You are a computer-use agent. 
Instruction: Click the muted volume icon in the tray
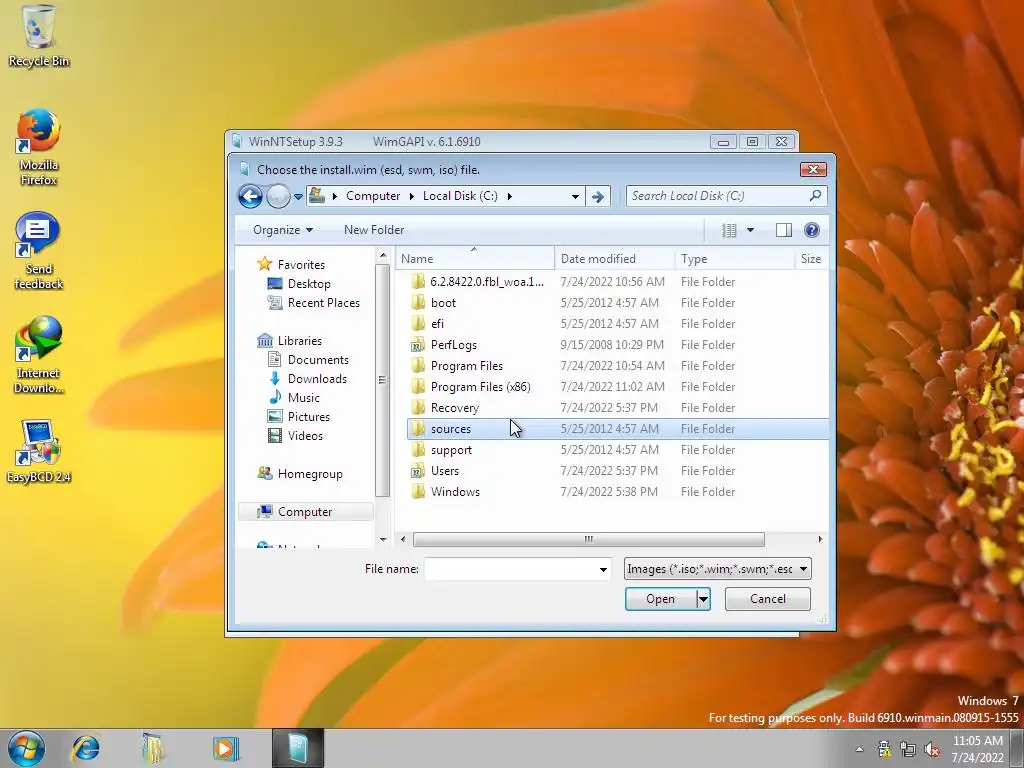tap(932, 749)
